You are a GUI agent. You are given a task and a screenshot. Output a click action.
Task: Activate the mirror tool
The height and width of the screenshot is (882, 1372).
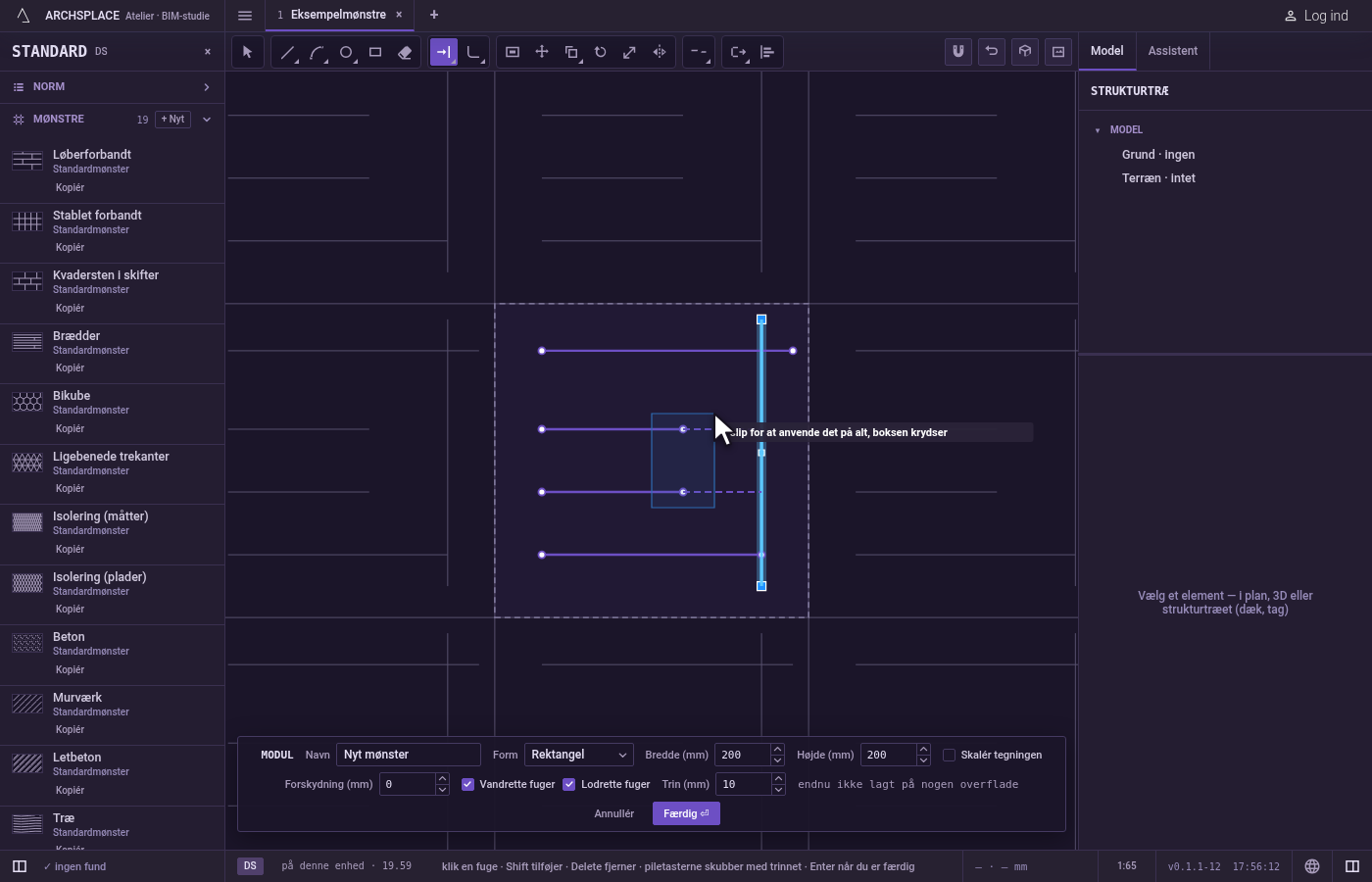[660, 52]
